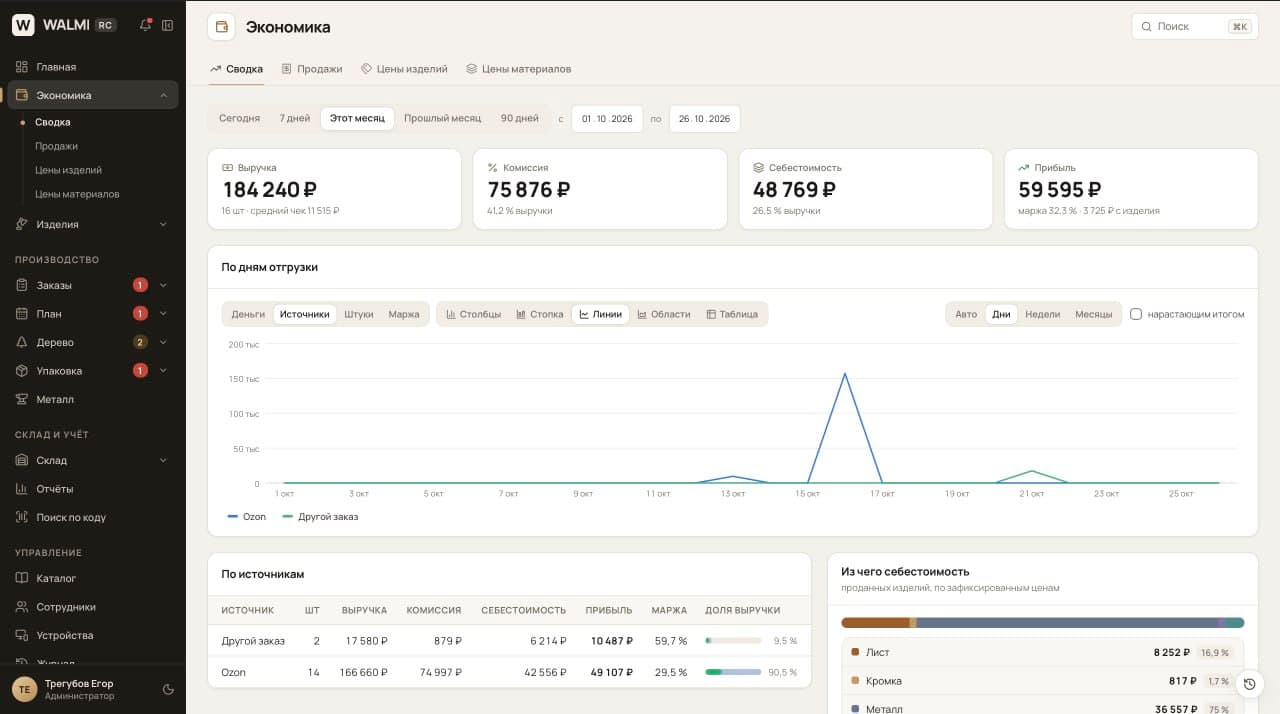Viewport: 1280px width, 714px height.
Task: Expand the План chevron
Action: pos(163,314)
